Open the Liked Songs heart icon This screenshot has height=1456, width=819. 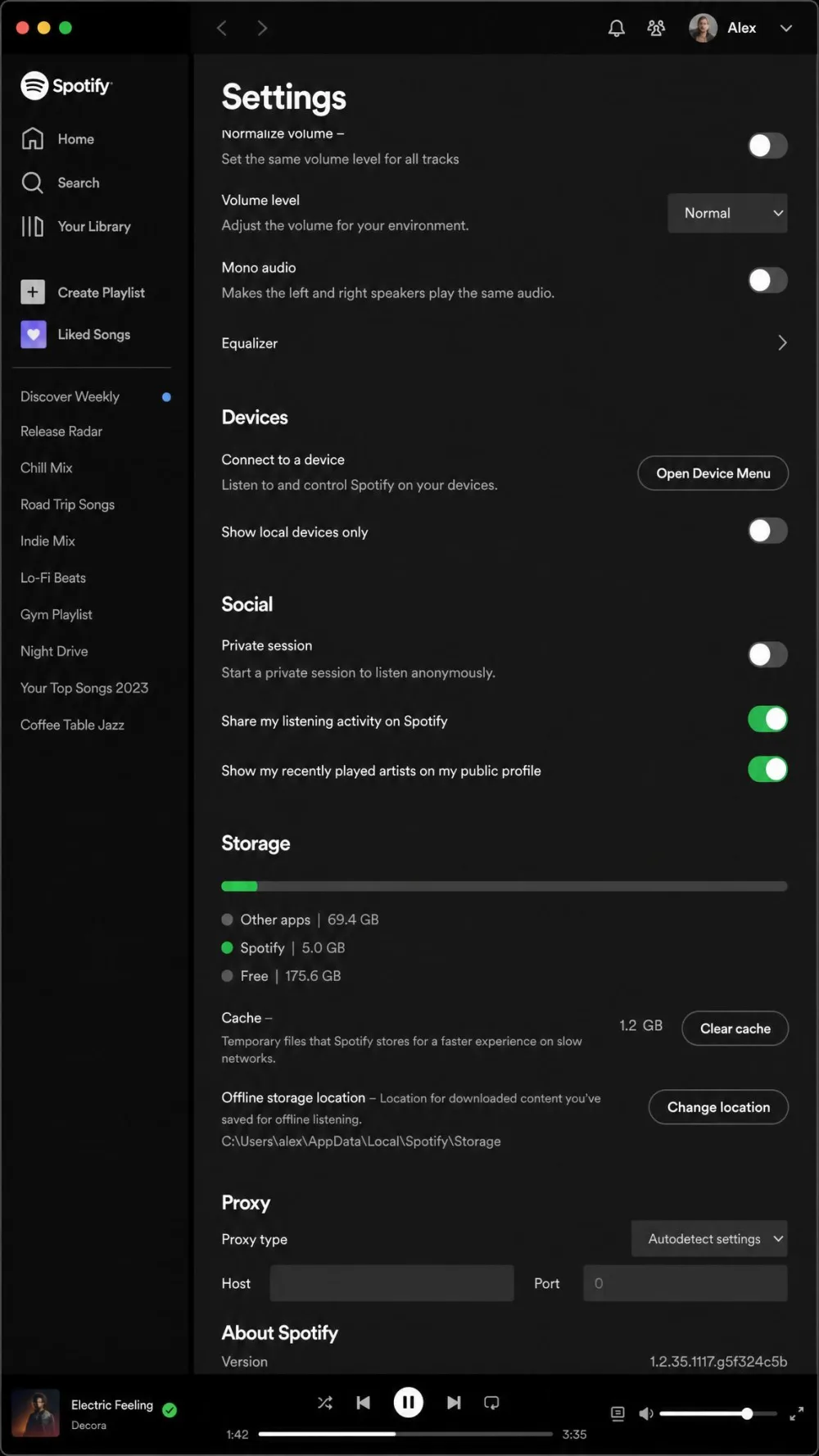click(33, 334)
